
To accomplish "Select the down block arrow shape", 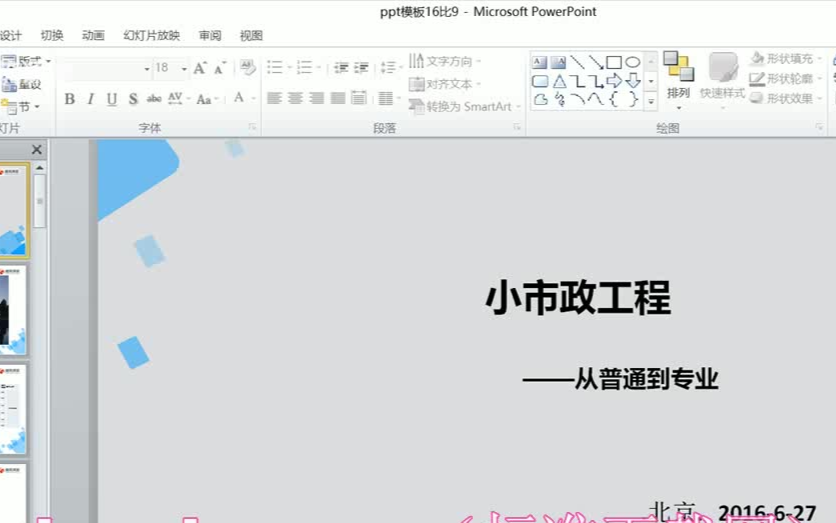I will pos(633,81).
